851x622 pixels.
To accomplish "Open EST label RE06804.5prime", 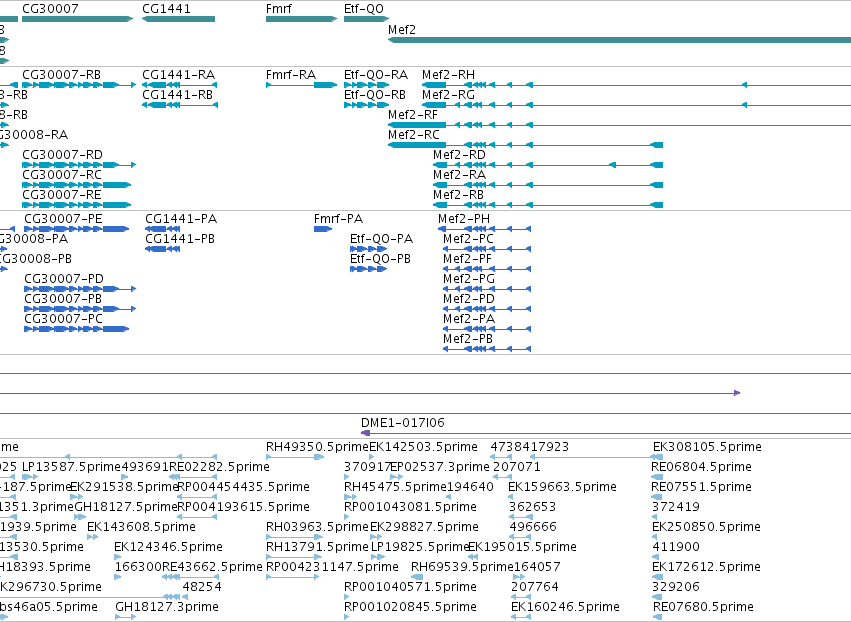I will (x=701, y=467).
